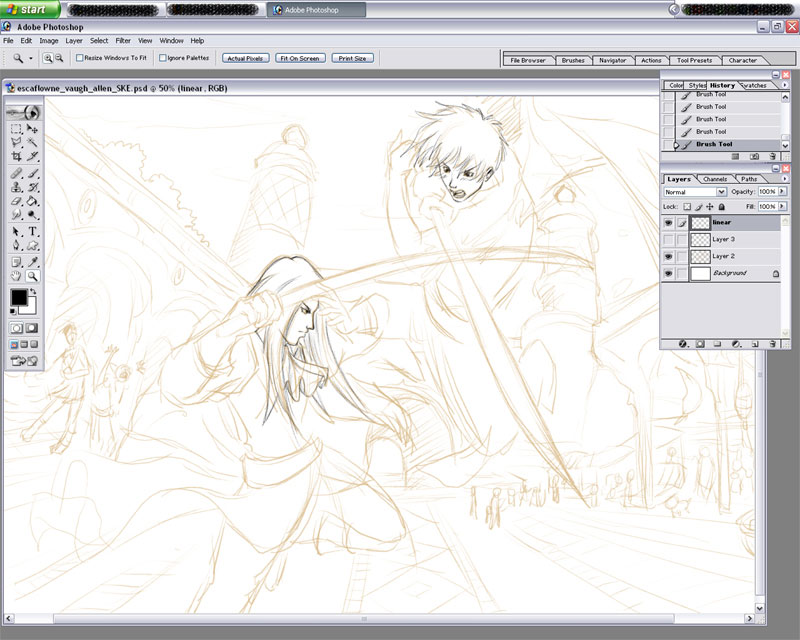The height and width of the screenshot is (640, 800).
Task: Enable Ignore Palettes checkbox
Action: pyautogui.click(x=163, y=58)
